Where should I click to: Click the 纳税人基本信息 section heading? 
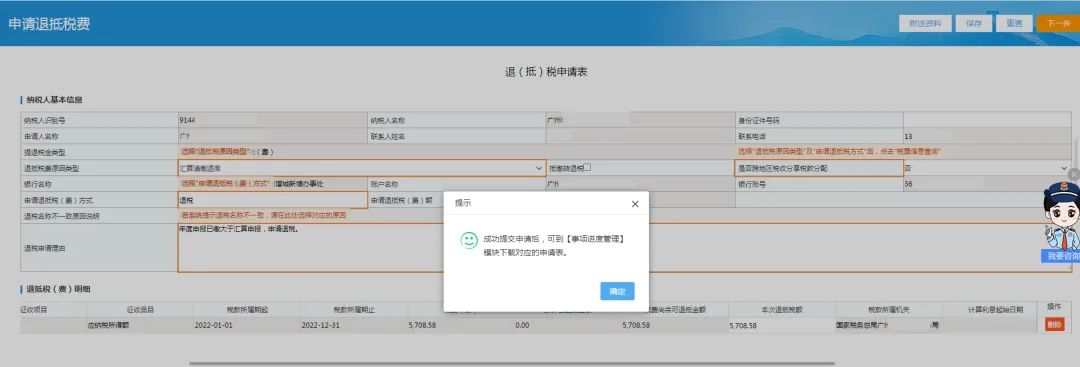(x=55, y=101)
